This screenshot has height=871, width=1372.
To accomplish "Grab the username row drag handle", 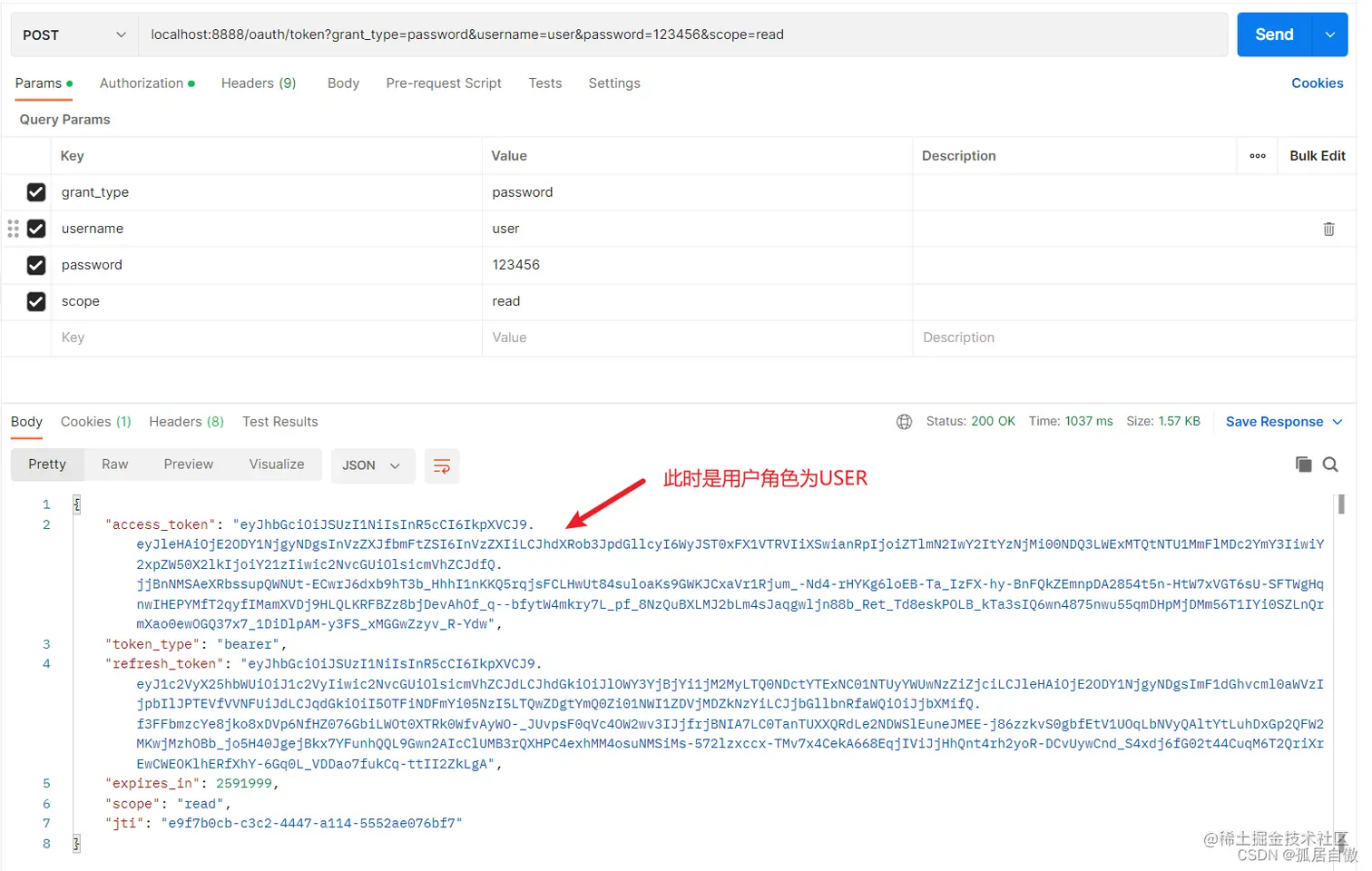I will (x=13, y=229).
